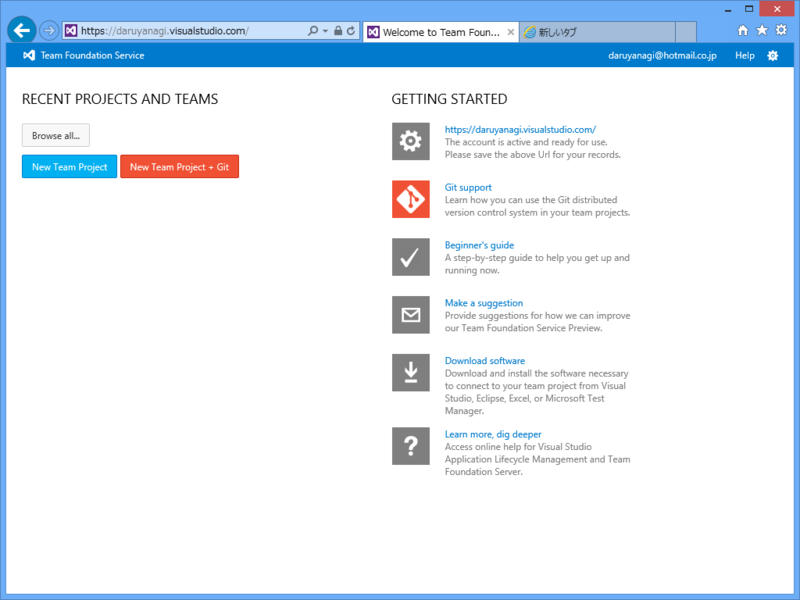The image size is (800, 600).
Task: Expand the address bar dropdown arrow
Action: click(326, 31)
